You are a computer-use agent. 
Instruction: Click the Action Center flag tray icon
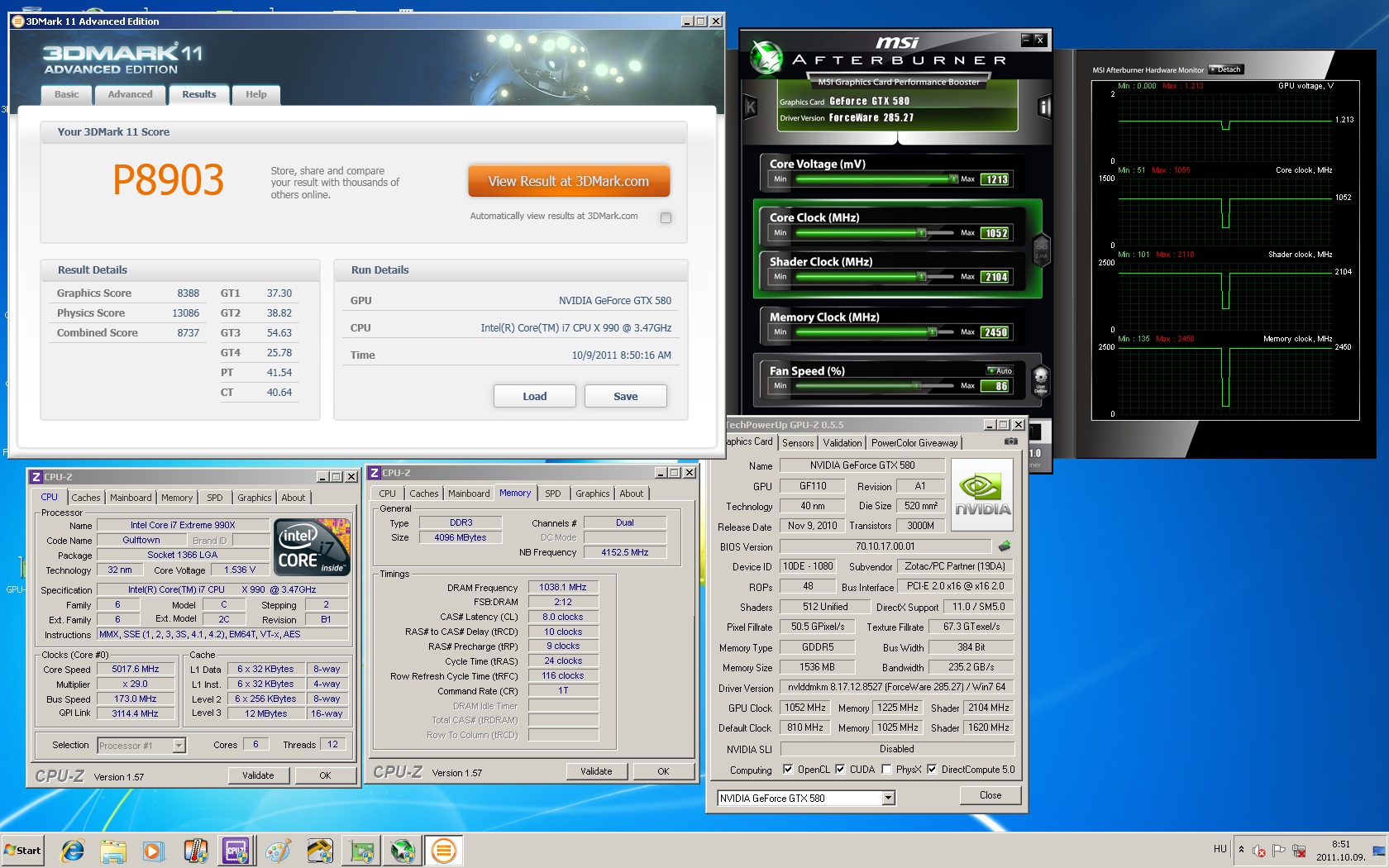point(1279,850)
